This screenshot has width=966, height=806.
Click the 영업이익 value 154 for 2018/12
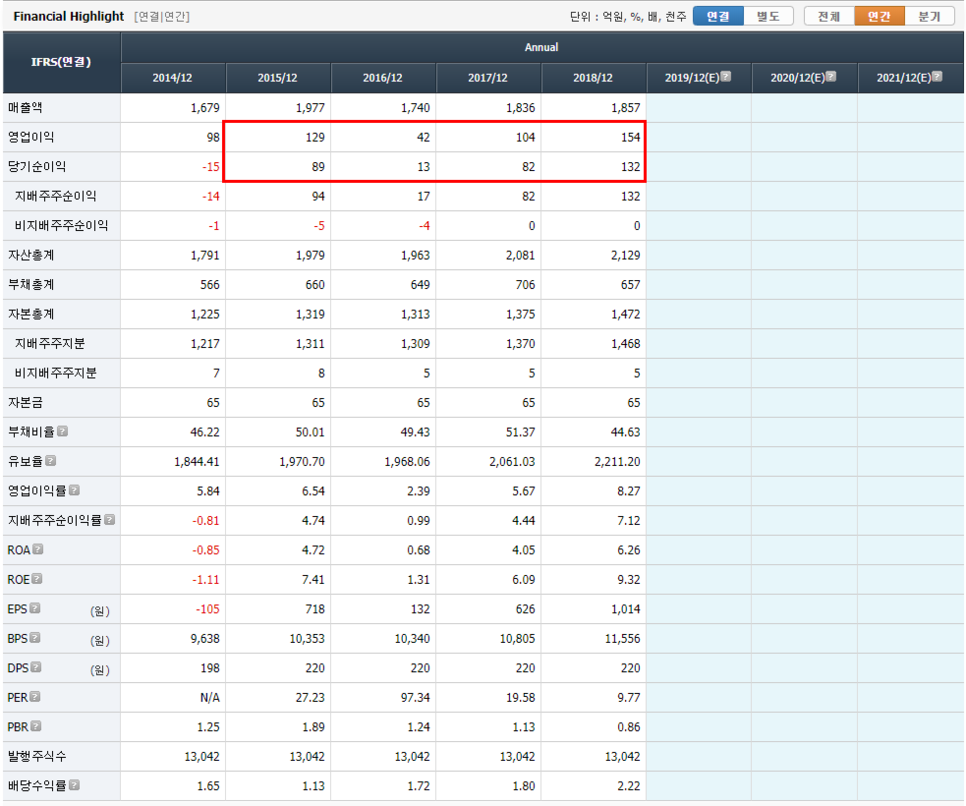click(630, 137)
